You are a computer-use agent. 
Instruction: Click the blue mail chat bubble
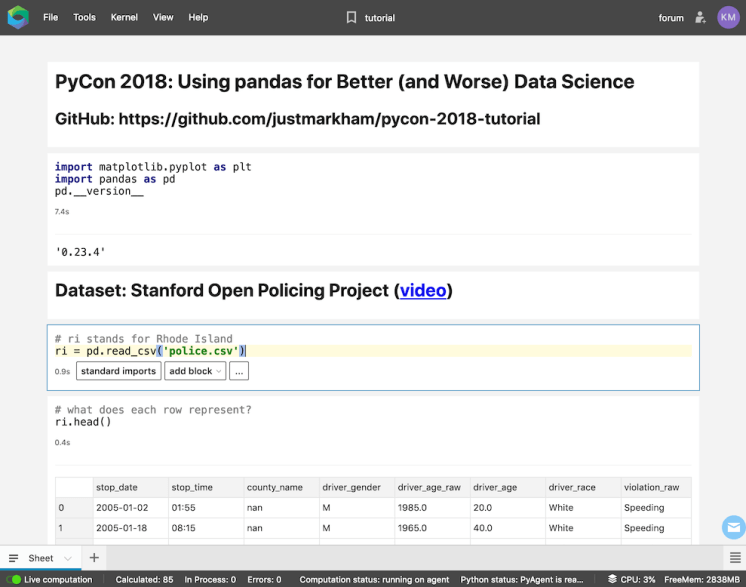pos(734,527)
